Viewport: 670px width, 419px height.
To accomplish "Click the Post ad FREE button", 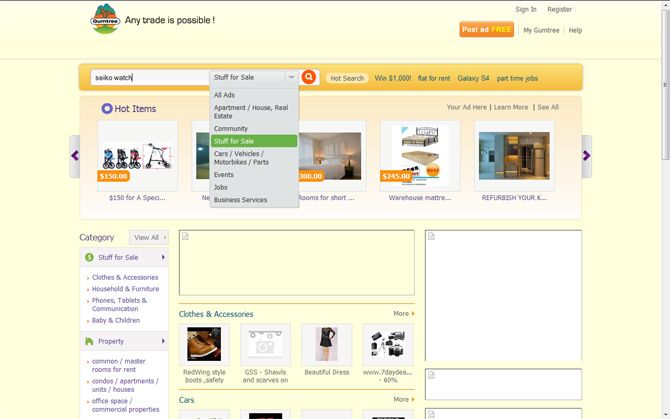I will [487, 29].
